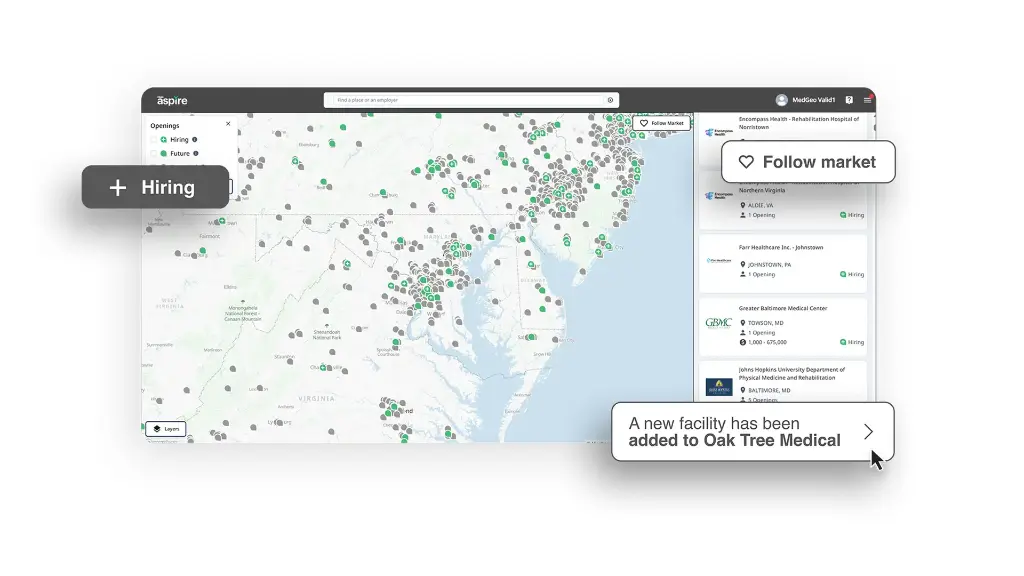
Task: Click the large Follow market callout
Action: [x=808, y=162]
